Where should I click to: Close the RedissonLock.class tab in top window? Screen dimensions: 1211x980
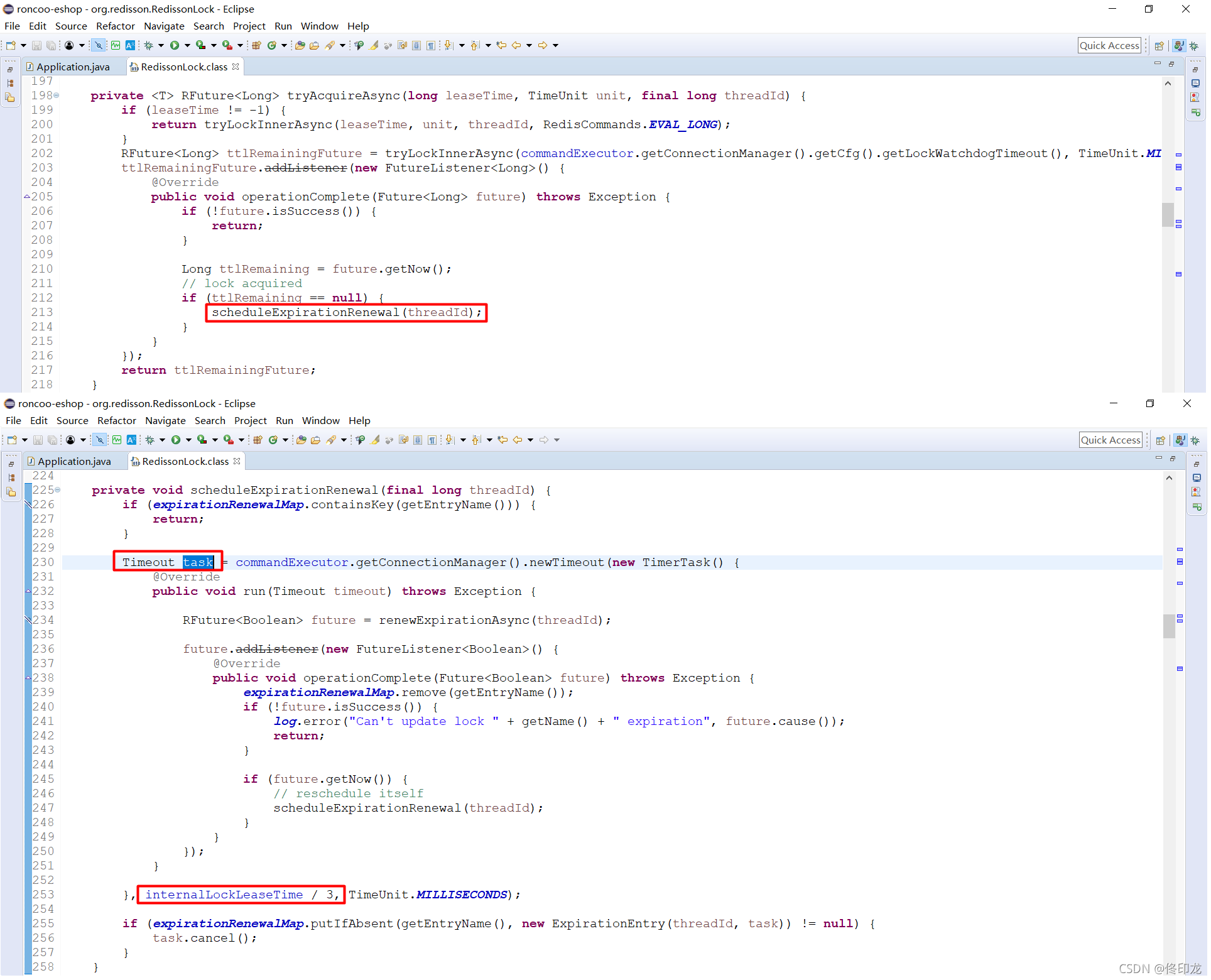coord(236,67)
